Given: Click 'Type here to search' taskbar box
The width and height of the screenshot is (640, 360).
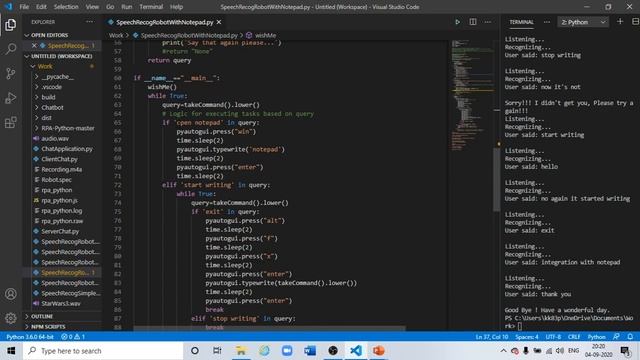Looking at the screenshot, I should click(x=103, y=351).
